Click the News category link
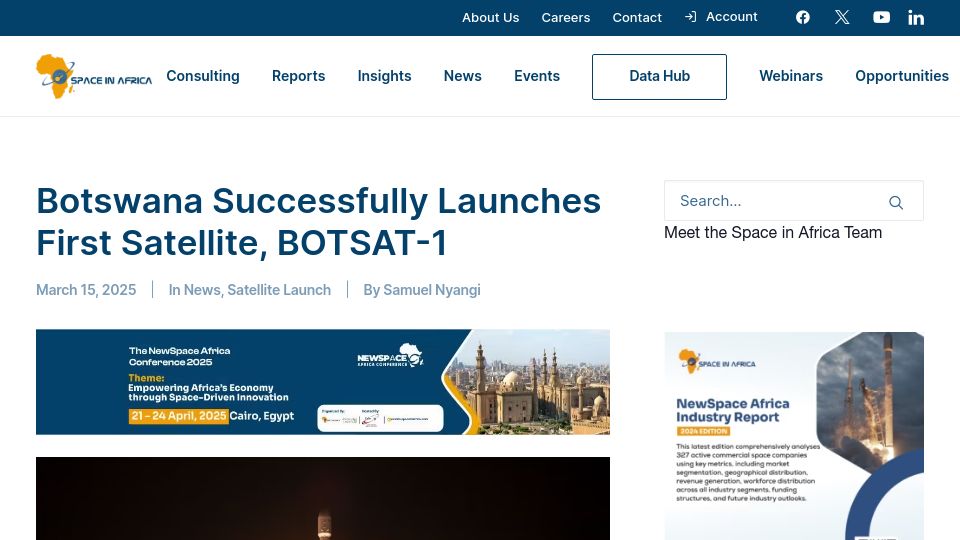The height and width of the screenshot is (540, 960). pos(202,290)
